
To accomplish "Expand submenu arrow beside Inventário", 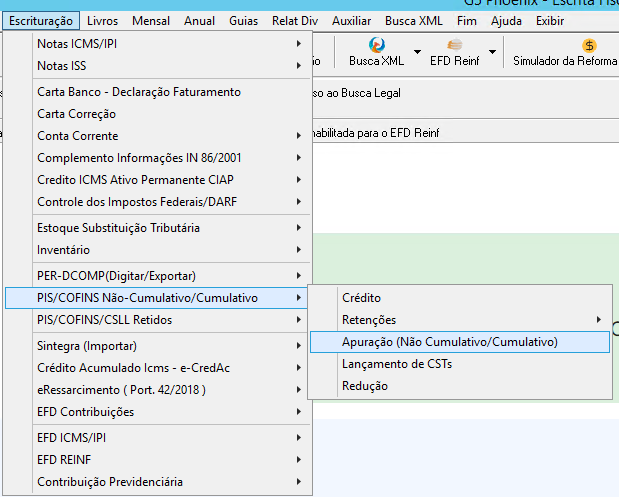I will 299,249.
